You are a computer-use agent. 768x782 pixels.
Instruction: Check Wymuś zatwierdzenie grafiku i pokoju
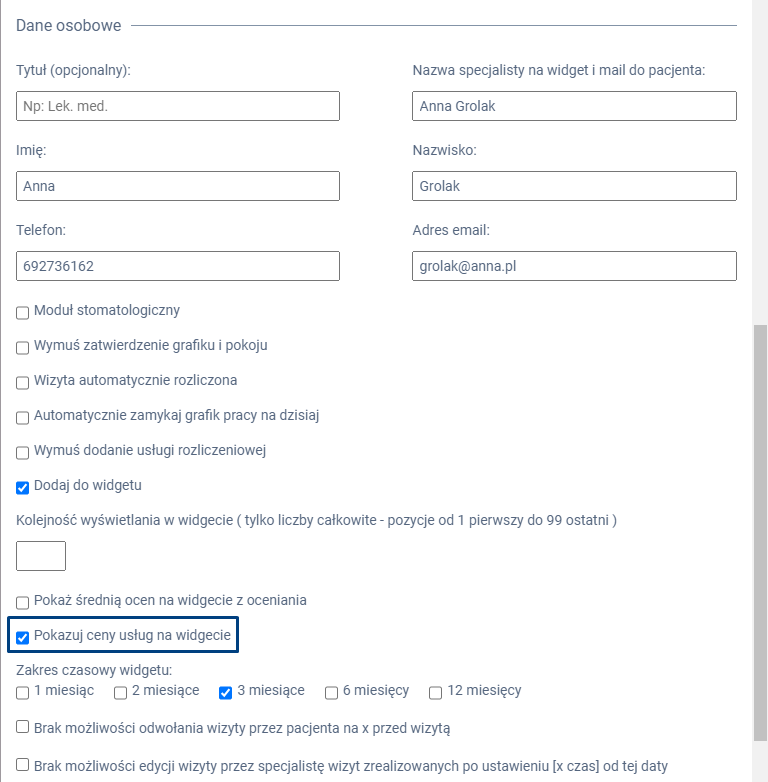[x=23, y=348]
